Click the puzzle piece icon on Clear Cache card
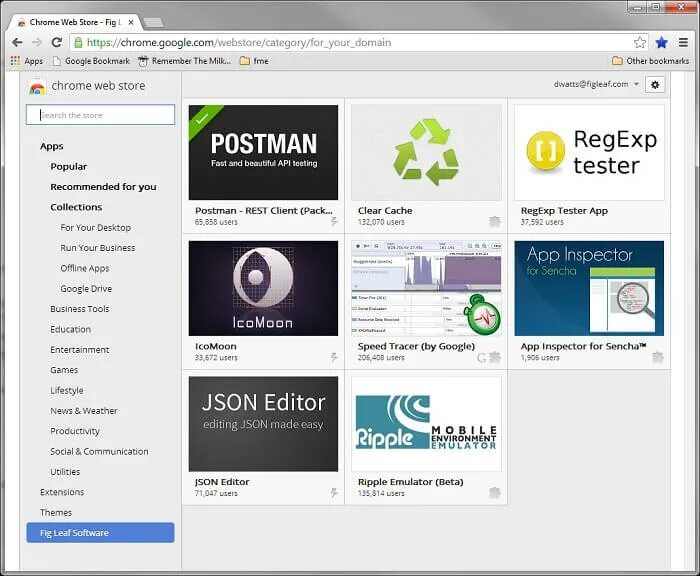This screenshot has width=700, height=576. pyautogui.click(x=495, y=221)
